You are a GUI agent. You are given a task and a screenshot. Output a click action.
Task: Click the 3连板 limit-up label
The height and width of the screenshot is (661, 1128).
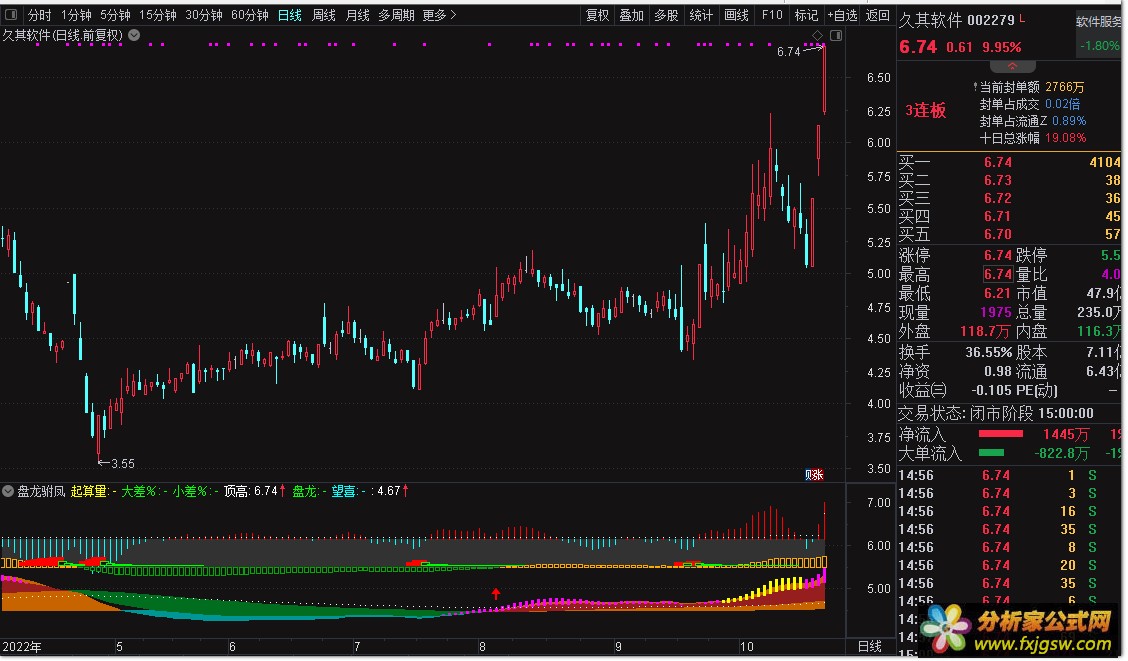tap(925, 110)
